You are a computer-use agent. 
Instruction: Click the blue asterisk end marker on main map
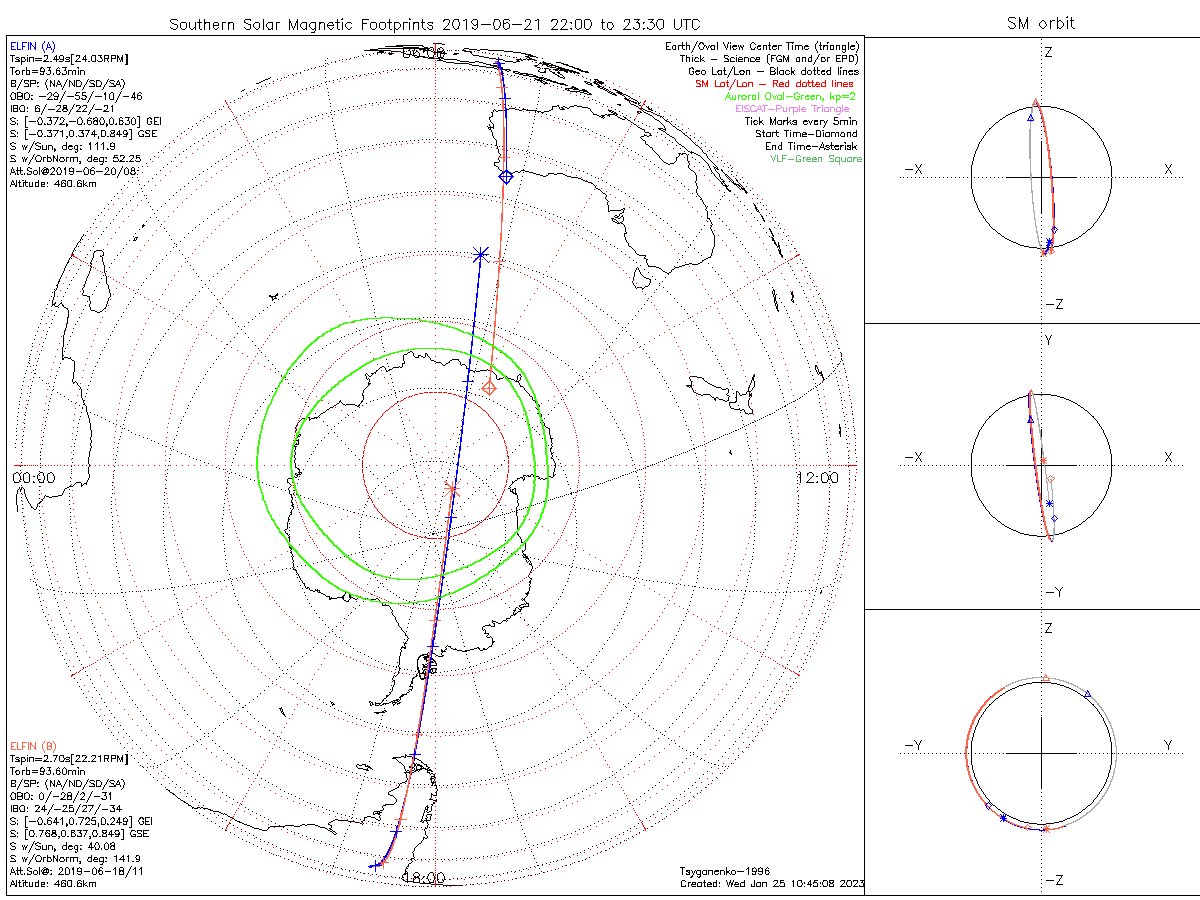pyautogui.click(x=480, y=255)
